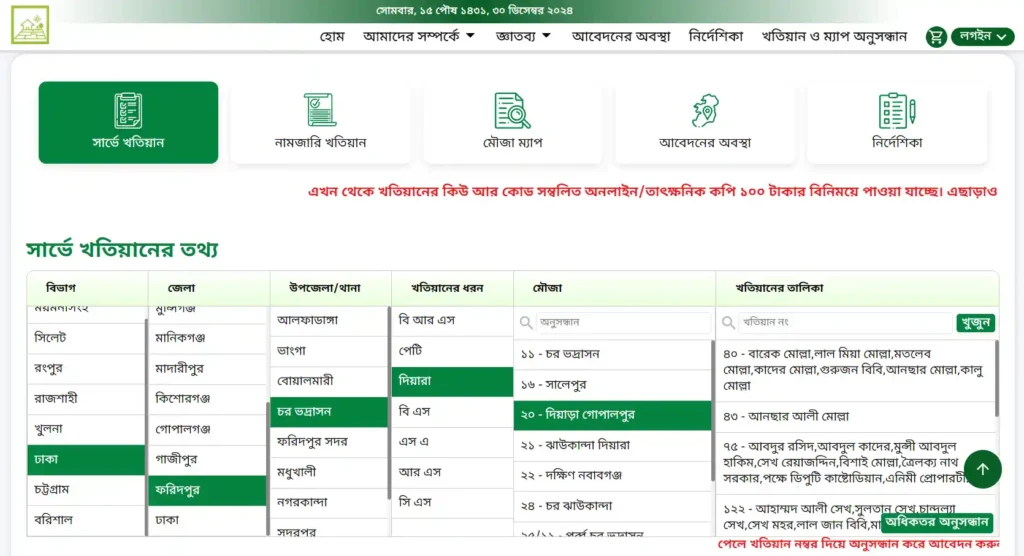Open খতিয়ান ও ম্যাপ অনুসন্ধান menu

click(834, 37)
